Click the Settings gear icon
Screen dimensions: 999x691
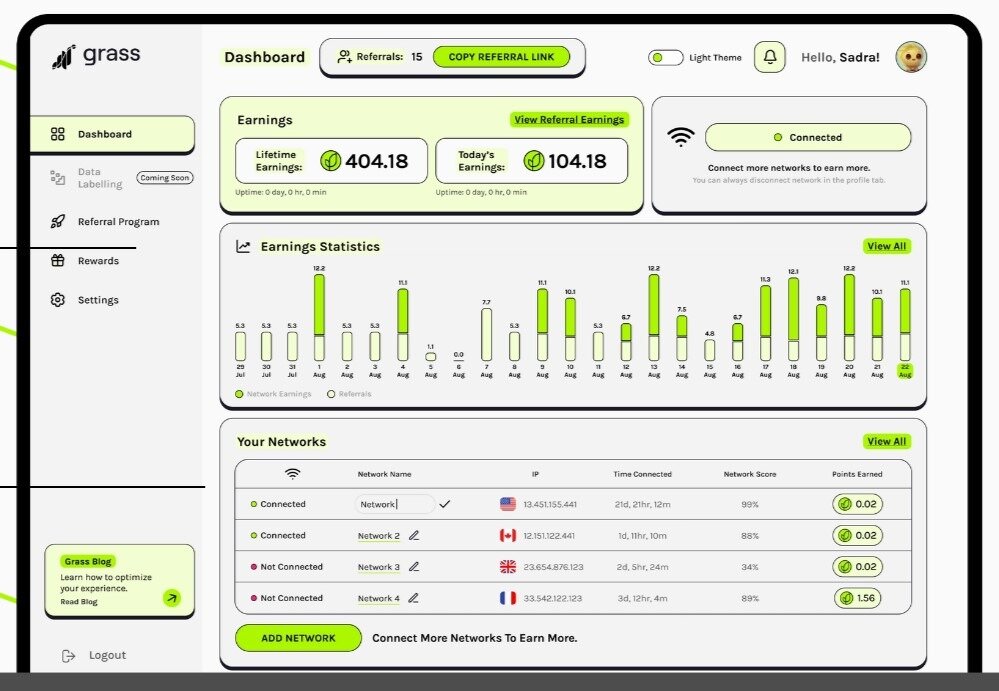pos(57,300)
